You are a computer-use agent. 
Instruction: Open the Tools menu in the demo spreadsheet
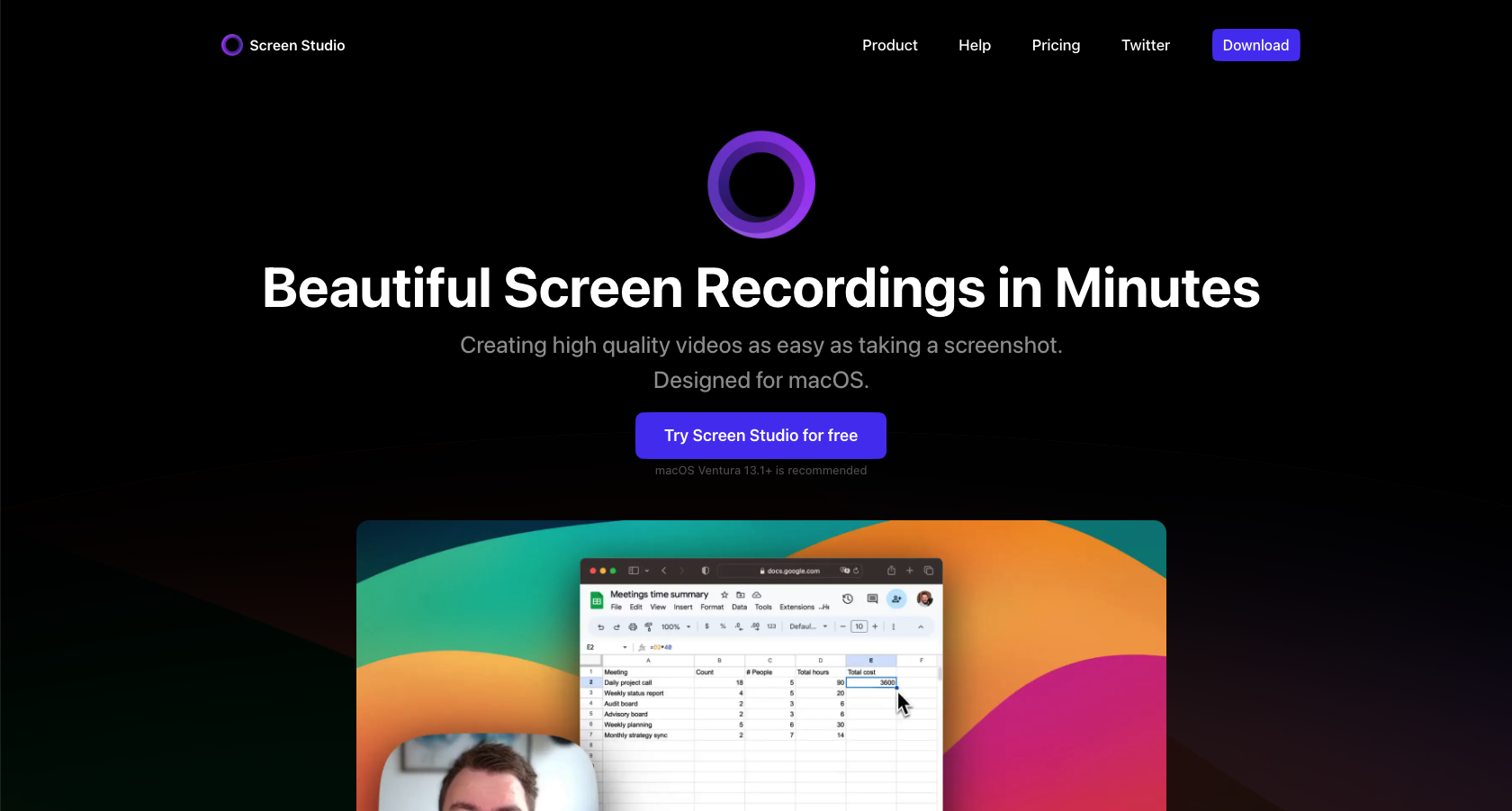coord(763,607)
